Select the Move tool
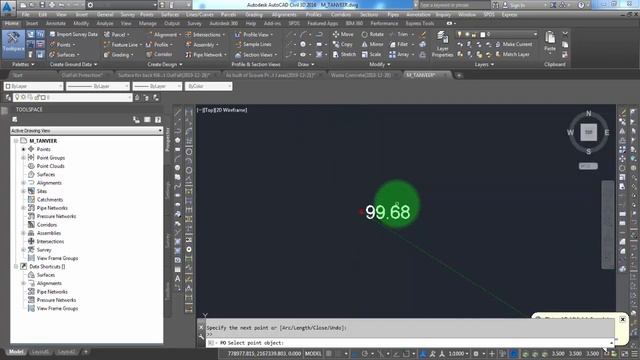Image resolution: width=640 pixels, height=360 pixels. pos(343,35)
